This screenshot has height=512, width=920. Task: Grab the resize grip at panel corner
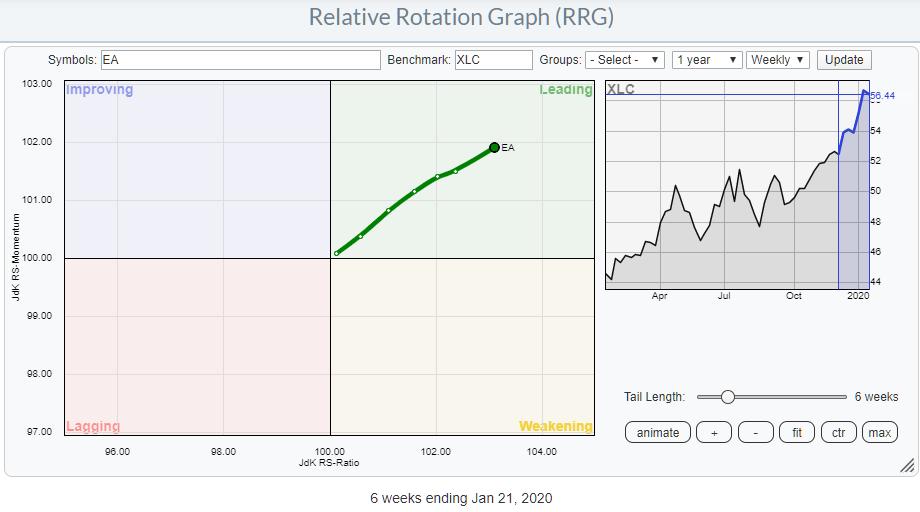click(907, 465)
